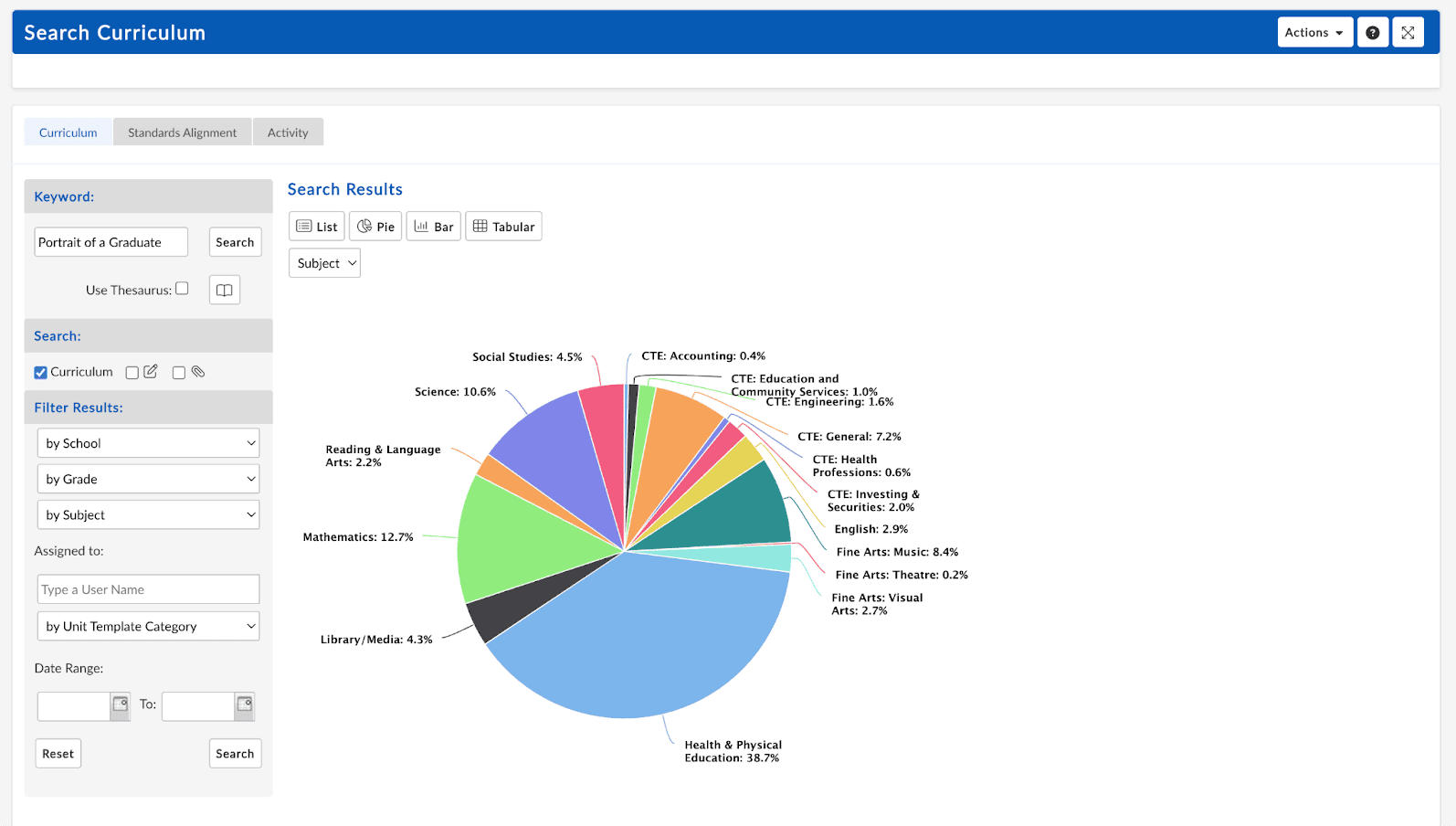Viewport: 1456px width, 826px height.
Task: Open the thesaurus book icon
Action: point(224,291)
